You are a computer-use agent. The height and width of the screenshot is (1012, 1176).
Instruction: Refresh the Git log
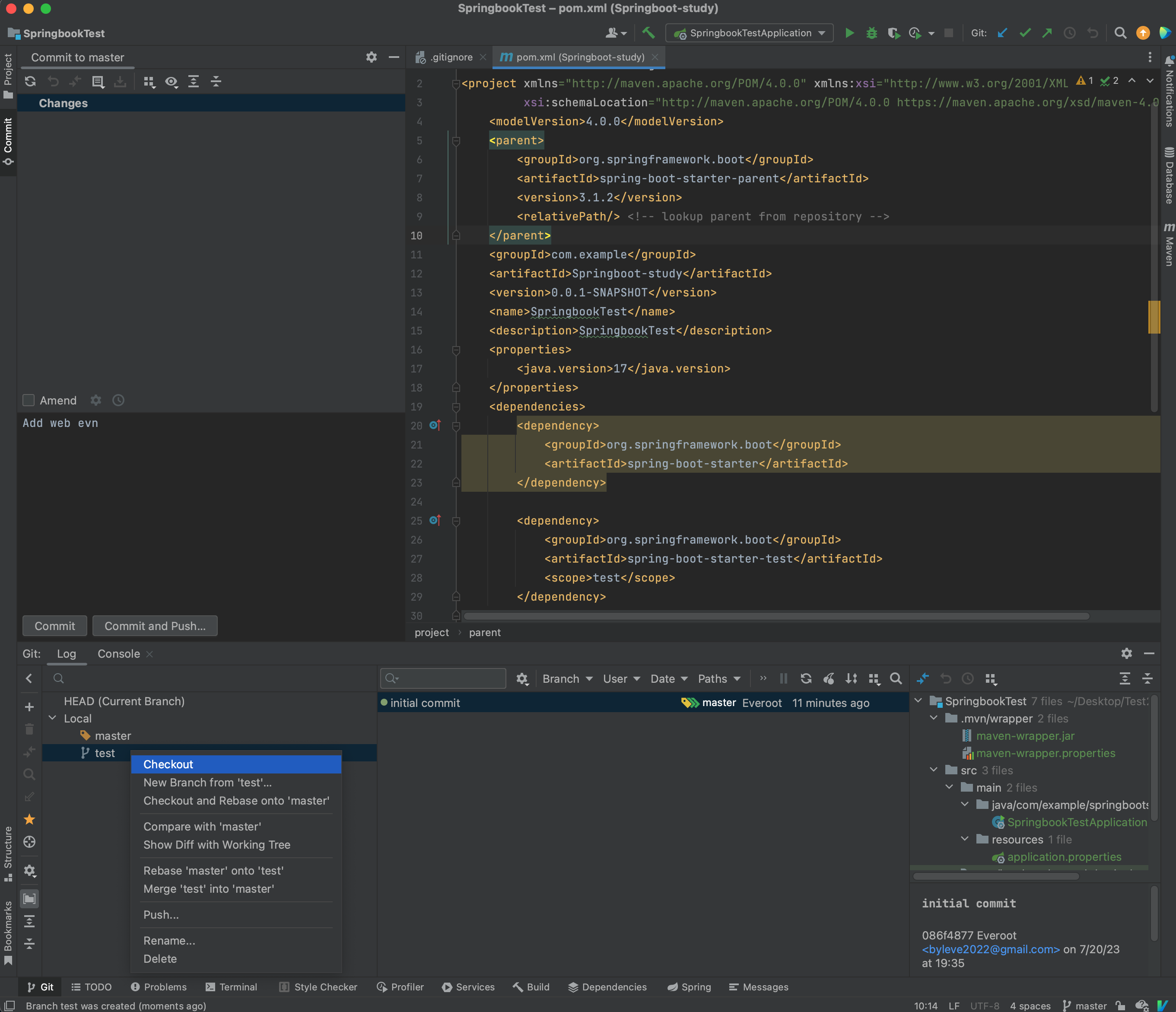(x=806, y=679)
